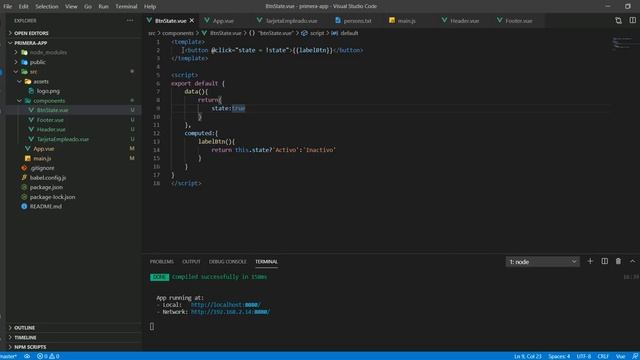This screenshot has width=640, height=360.
Task: Split the terminal pane
Action: click(604, 261)
